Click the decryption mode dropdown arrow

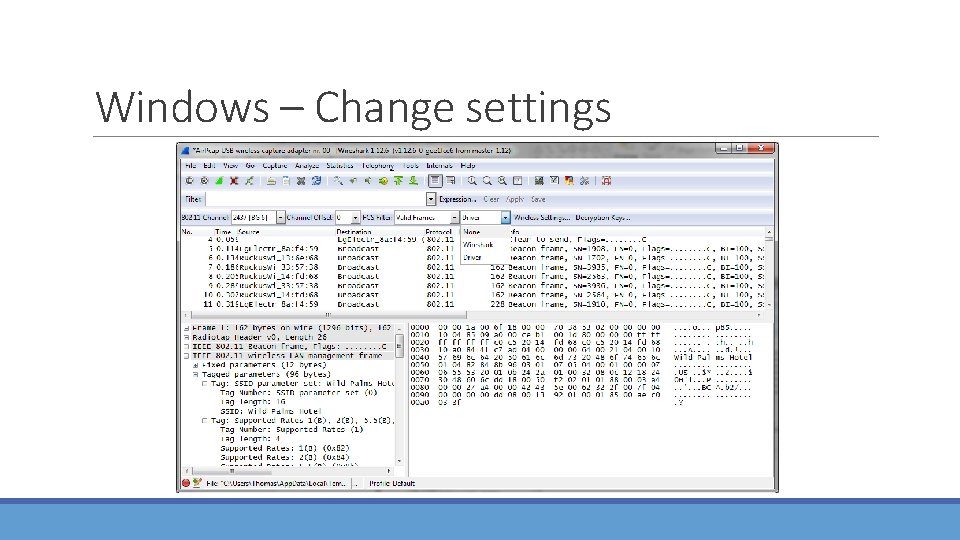505,217
